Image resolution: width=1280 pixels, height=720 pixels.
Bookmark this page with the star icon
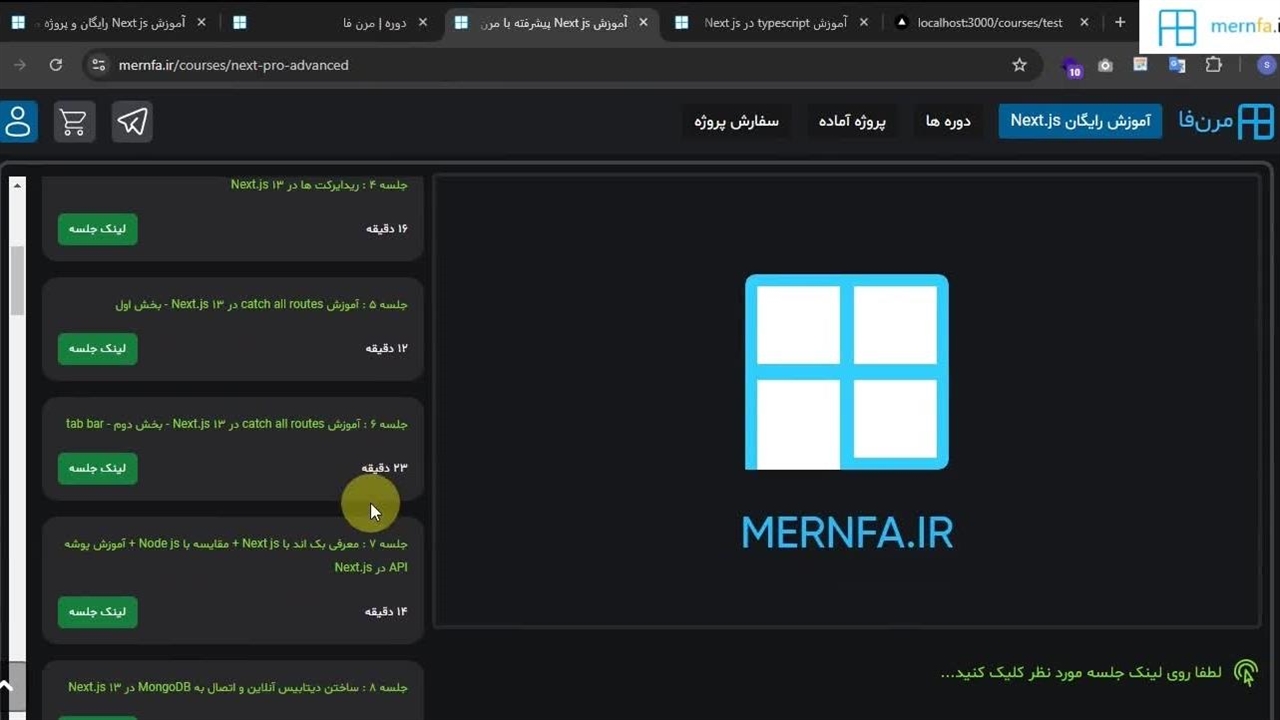coord(1019,65)
